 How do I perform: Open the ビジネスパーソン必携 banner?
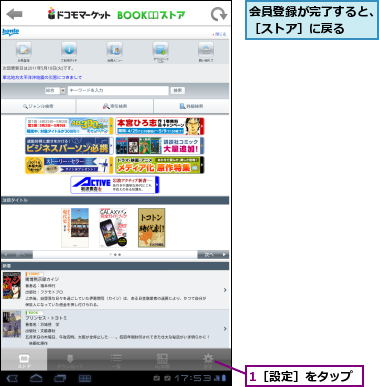coord(69,146)
